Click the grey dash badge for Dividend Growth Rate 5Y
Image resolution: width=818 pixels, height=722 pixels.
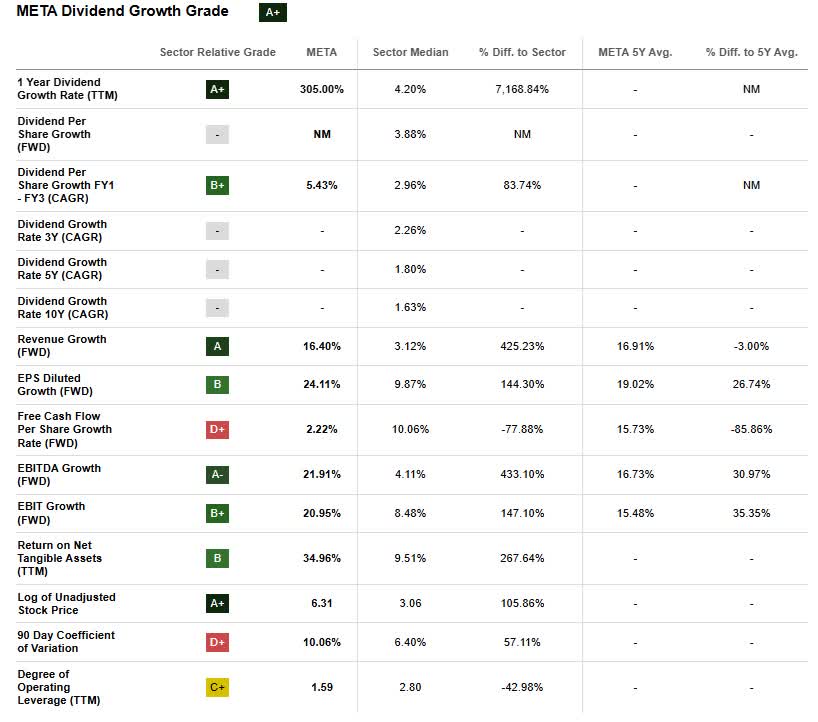click(217, 269)
